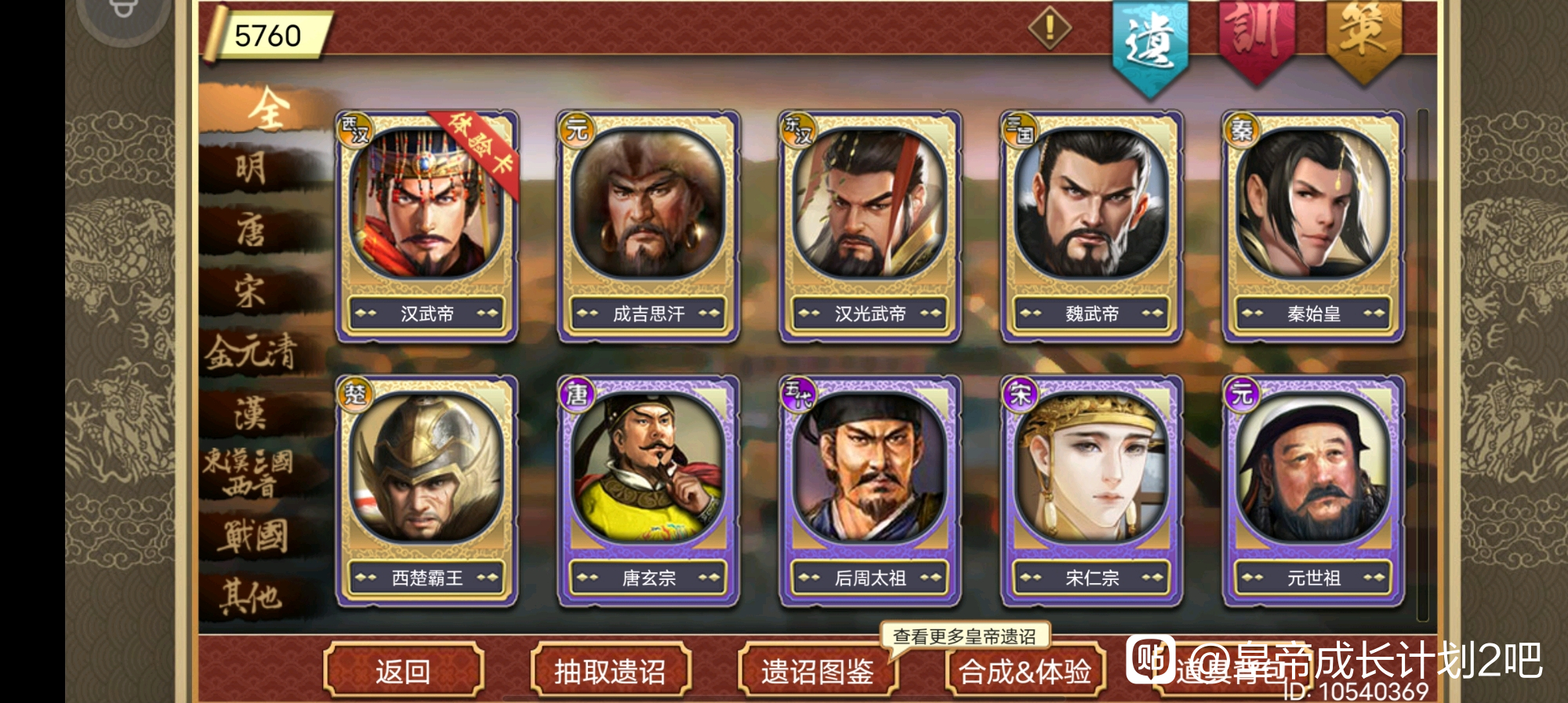Switch to the 明 dynasty tab

tap(252, 168)
